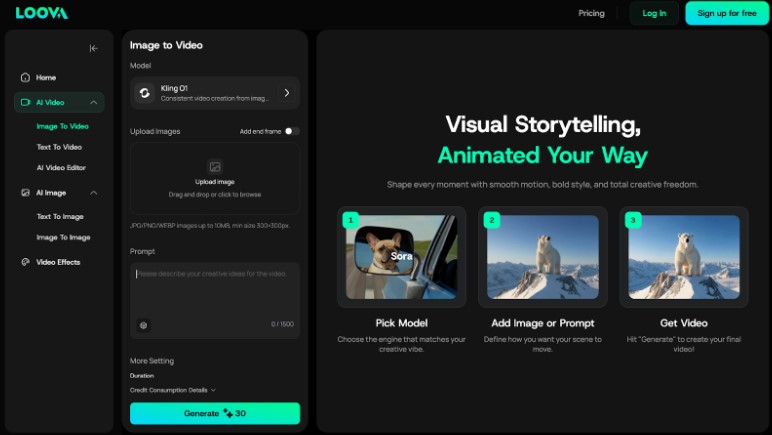
Task: Click the LOOVA logo
Action: point(42,13)
